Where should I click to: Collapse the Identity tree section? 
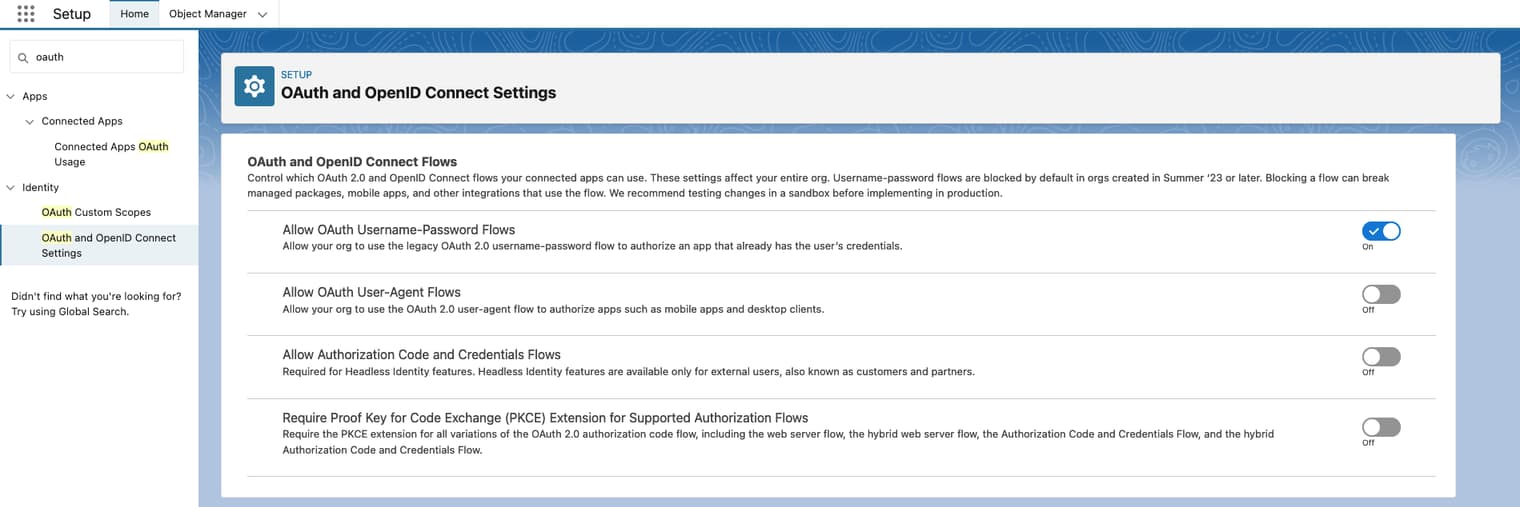pyautogui.click(x=11, y=187)
